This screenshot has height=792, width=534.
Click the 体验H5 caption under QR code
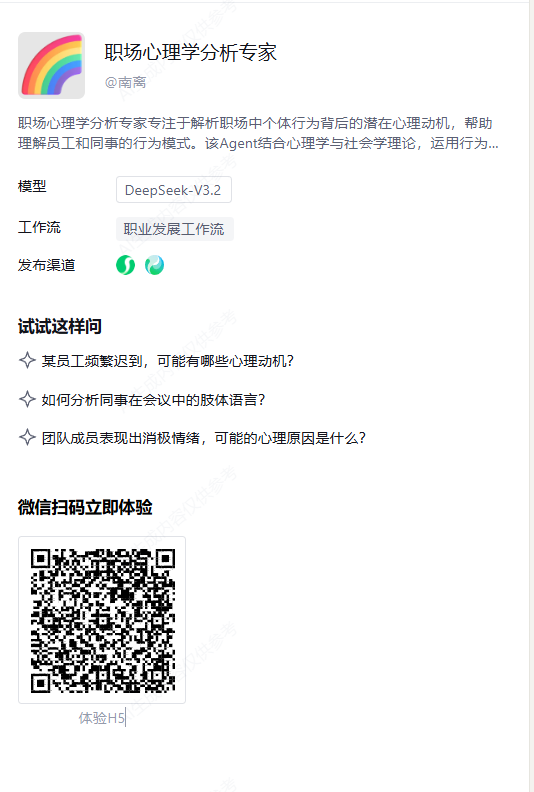(x=102, y=718)
